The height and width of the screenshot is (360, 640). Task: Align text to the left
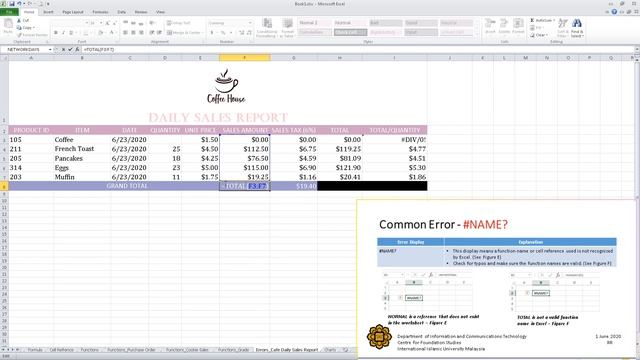(x=125, y=33)
